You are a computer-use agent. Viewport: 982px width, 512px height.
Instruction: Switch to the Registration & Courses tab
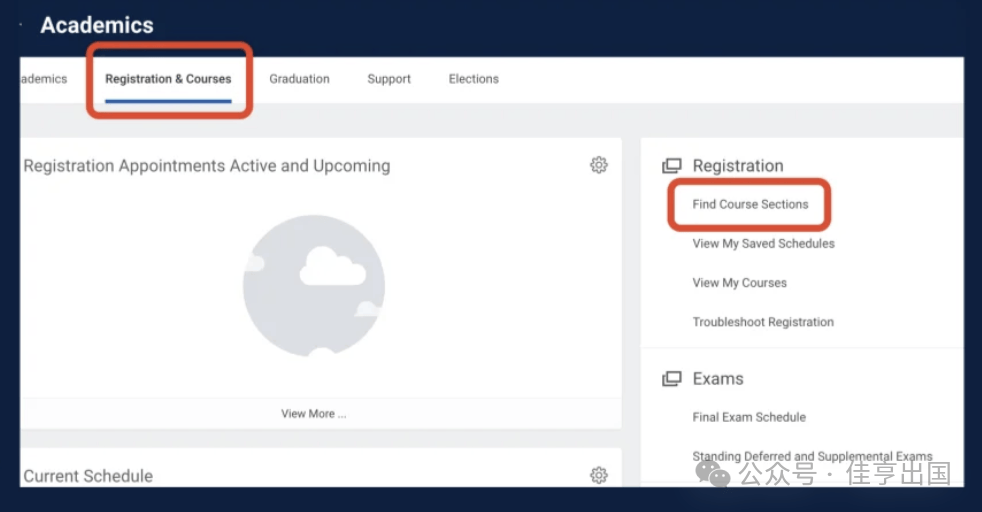[x=168, y=79]
